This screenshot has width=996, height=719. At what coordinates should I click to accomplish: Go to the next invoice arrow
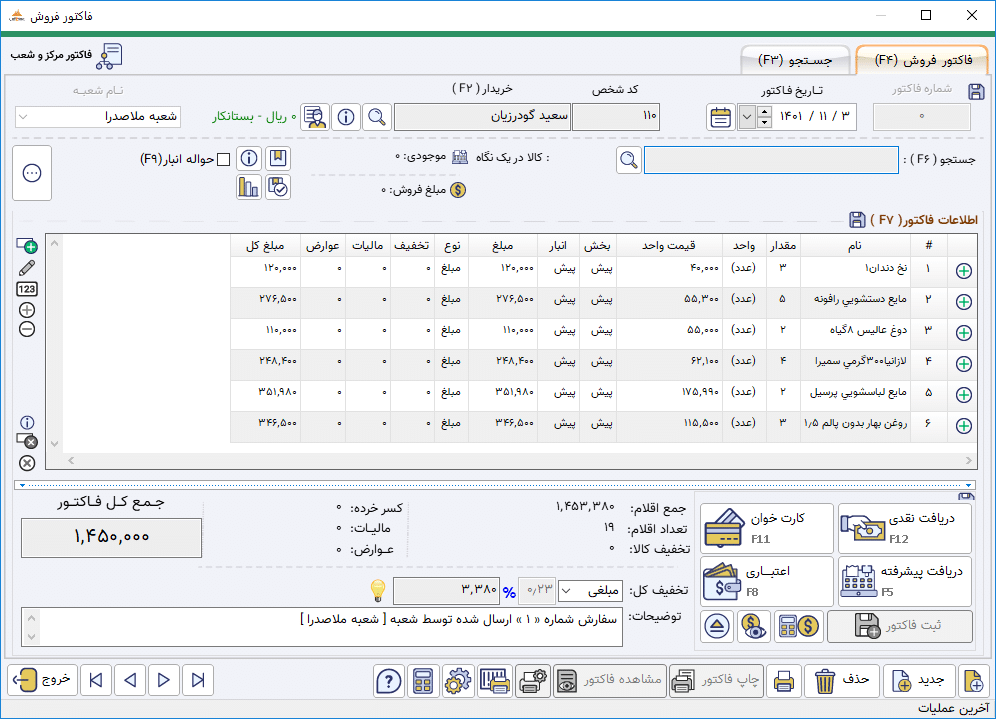164,680
